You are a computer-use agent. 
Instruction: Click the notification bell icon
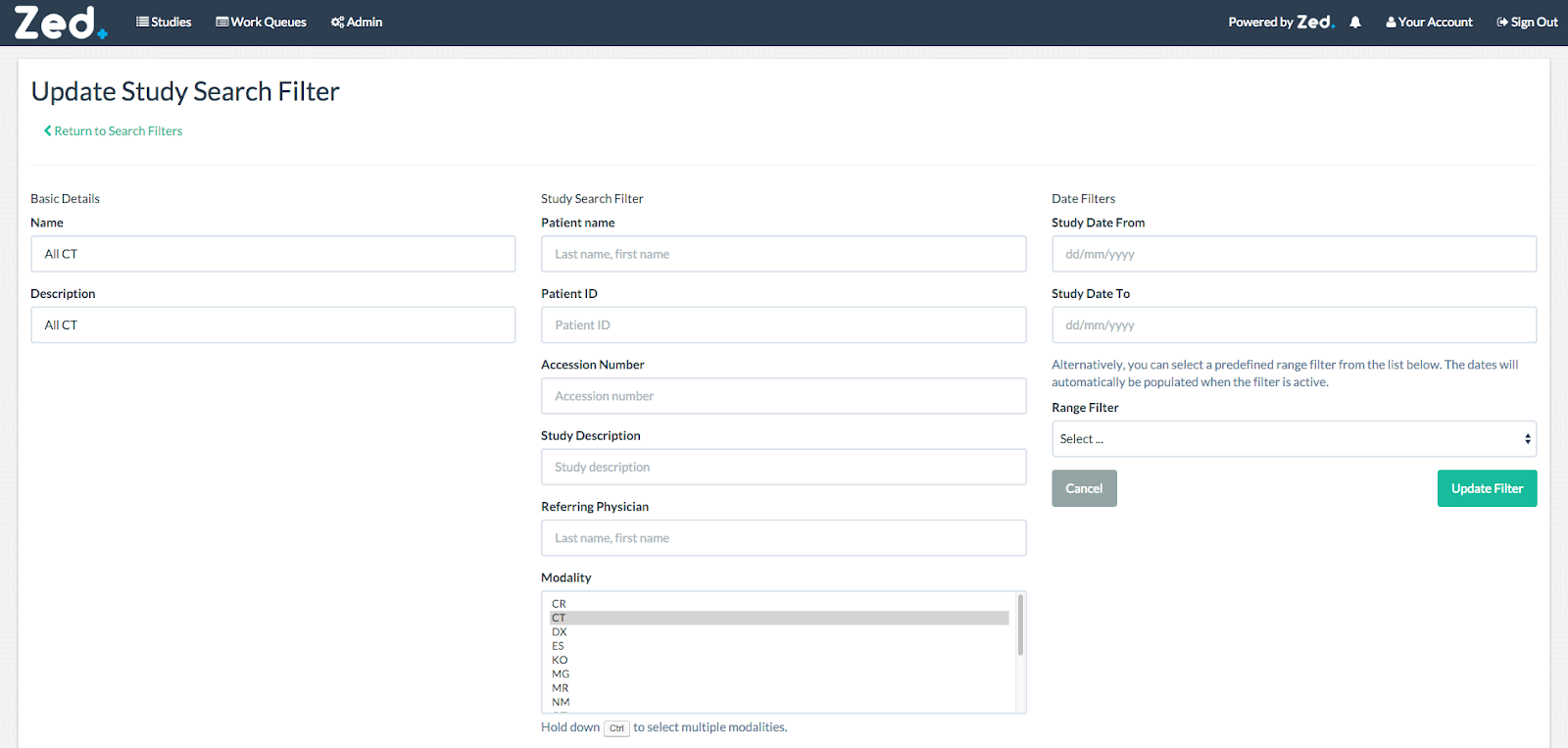pyautogui.click(x=1355, y=22)
